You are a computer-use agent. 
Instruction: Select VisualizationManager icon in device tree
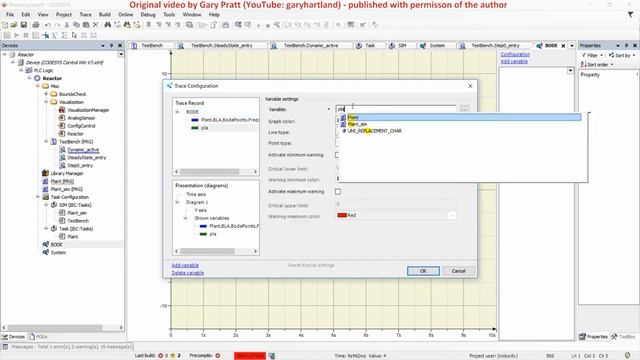(x=62, y=110)
